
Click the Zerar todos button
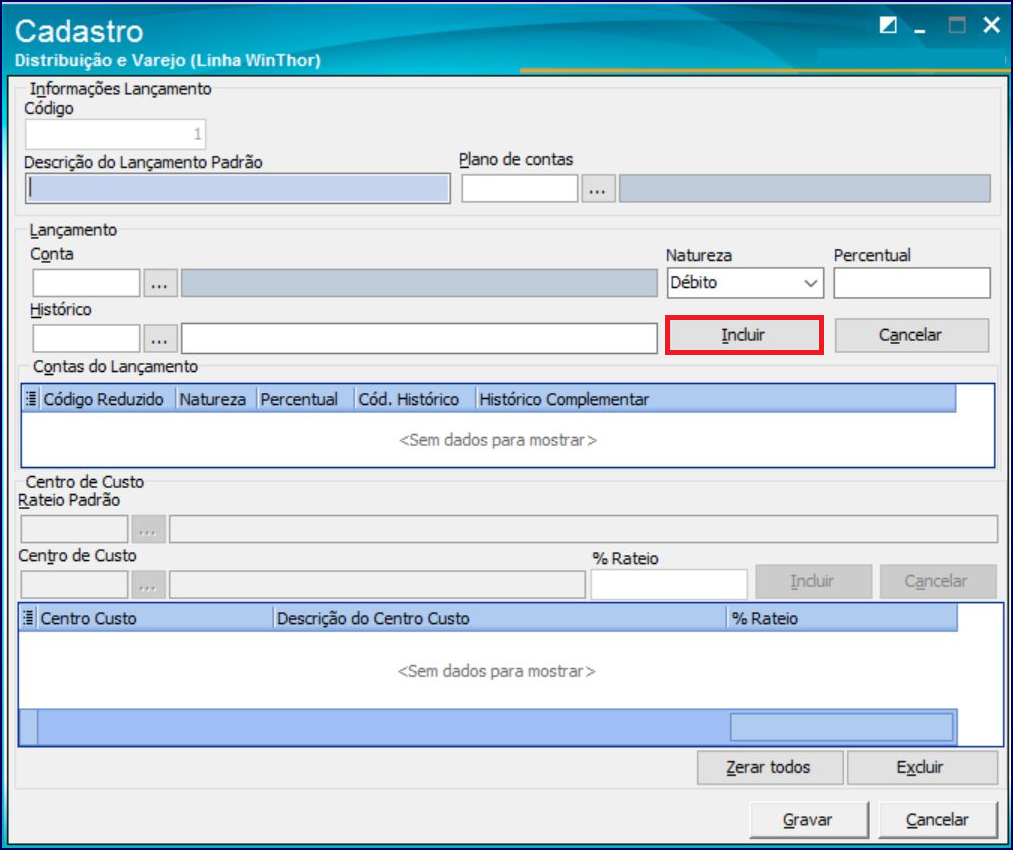769,767
